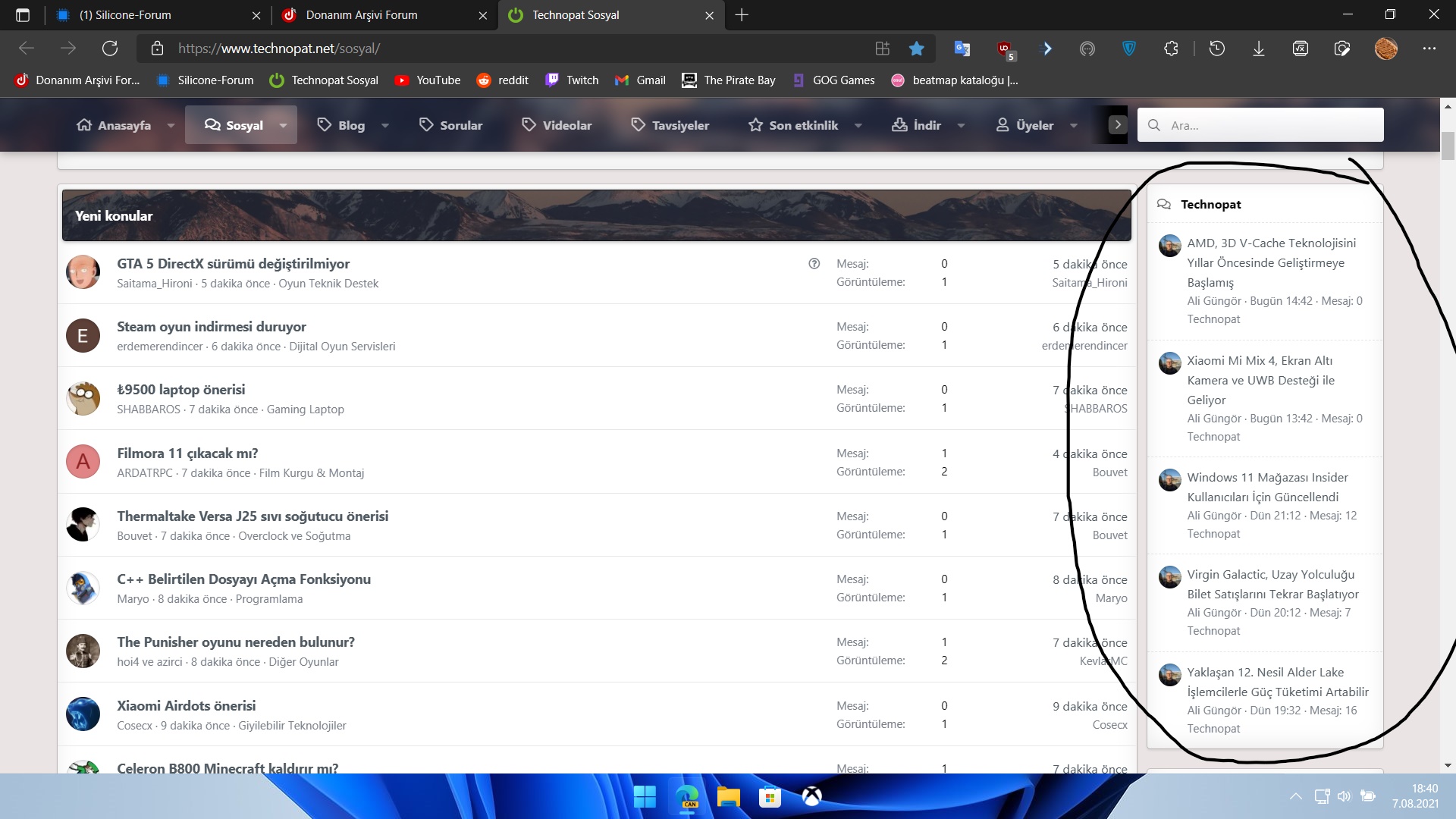Open The Pirate Bay bookmark

pos(729,80)
